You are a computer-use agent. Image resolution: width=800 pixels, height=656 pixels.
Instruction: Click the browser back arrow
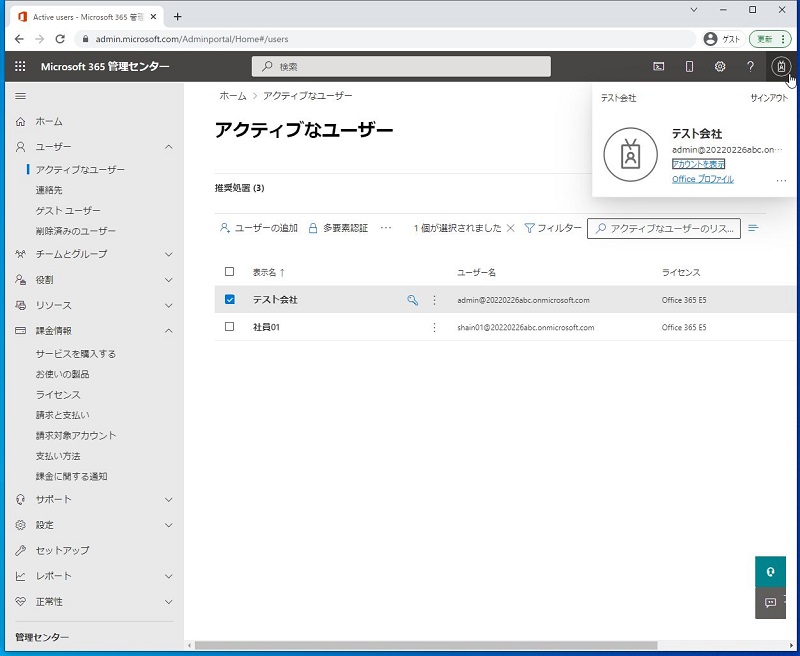[x=19, y=39]
